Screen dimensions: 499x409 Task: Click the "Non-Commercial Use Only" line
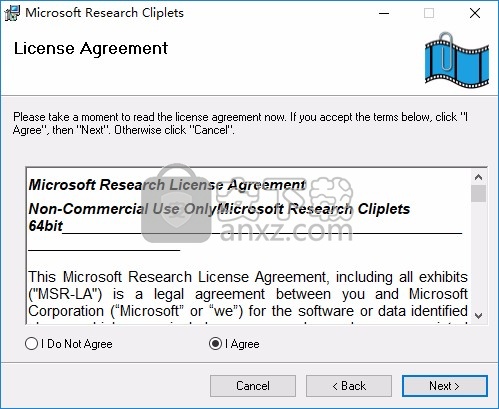point(123,209)
